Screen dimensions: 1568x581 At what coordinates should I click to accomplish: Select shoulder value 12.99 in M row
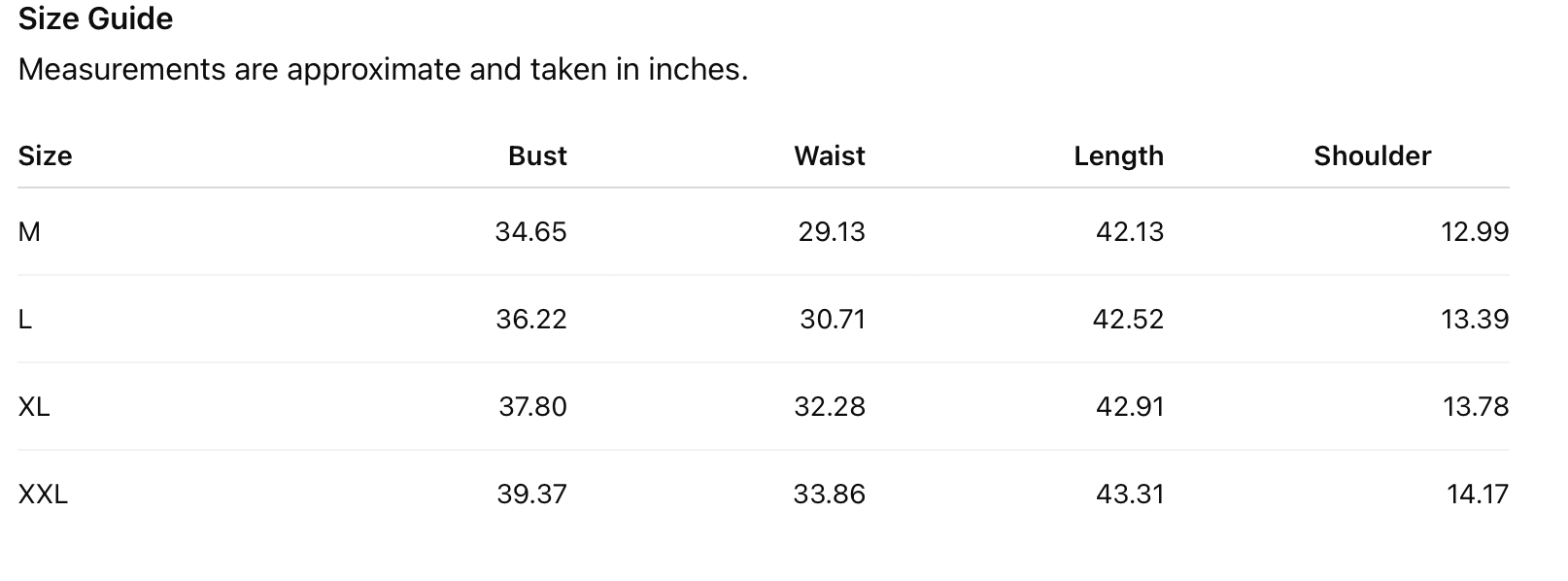click(1475, 232)
